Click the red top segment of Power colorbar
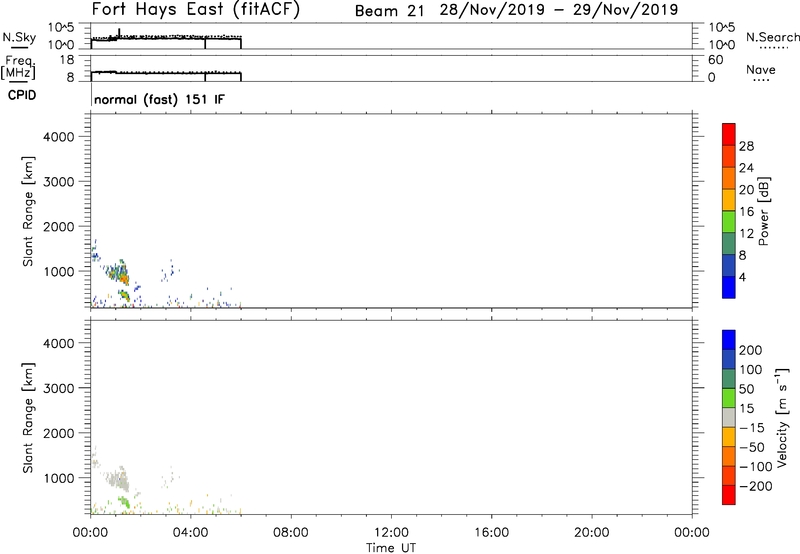This screenshot has height=554, width=800. 729,134
